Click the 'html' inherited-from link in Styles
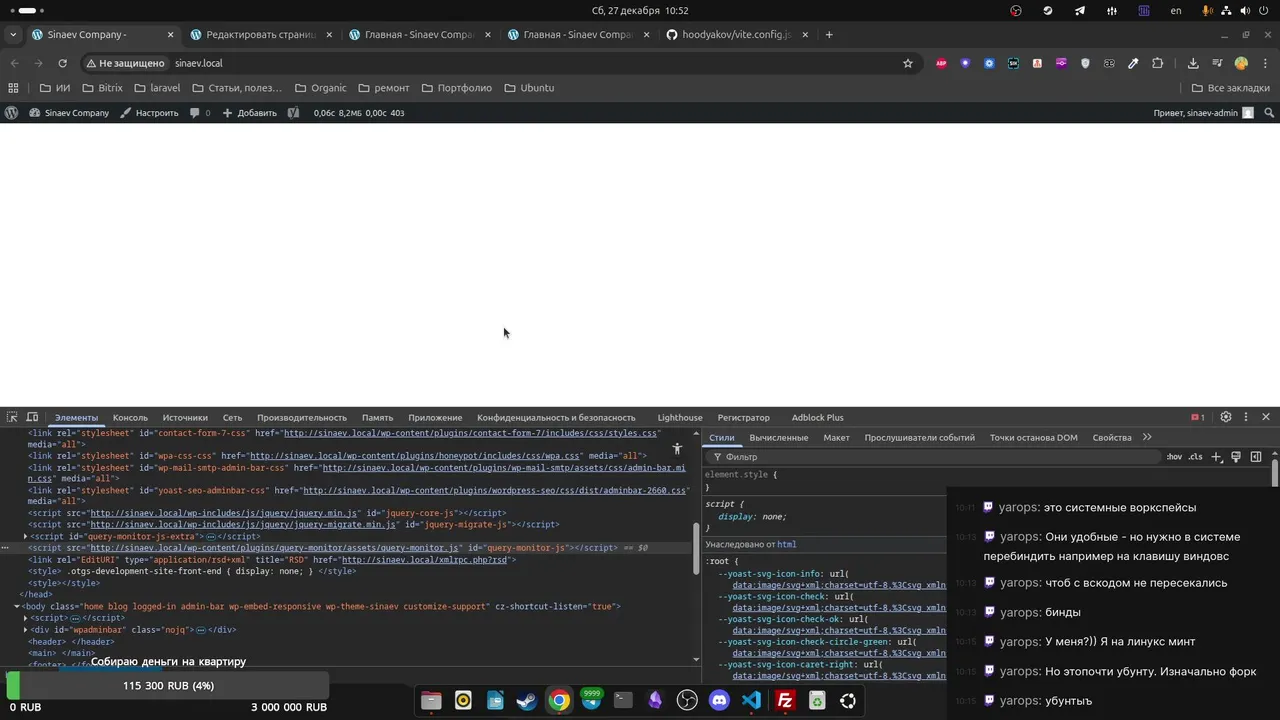 pos(787,544)
